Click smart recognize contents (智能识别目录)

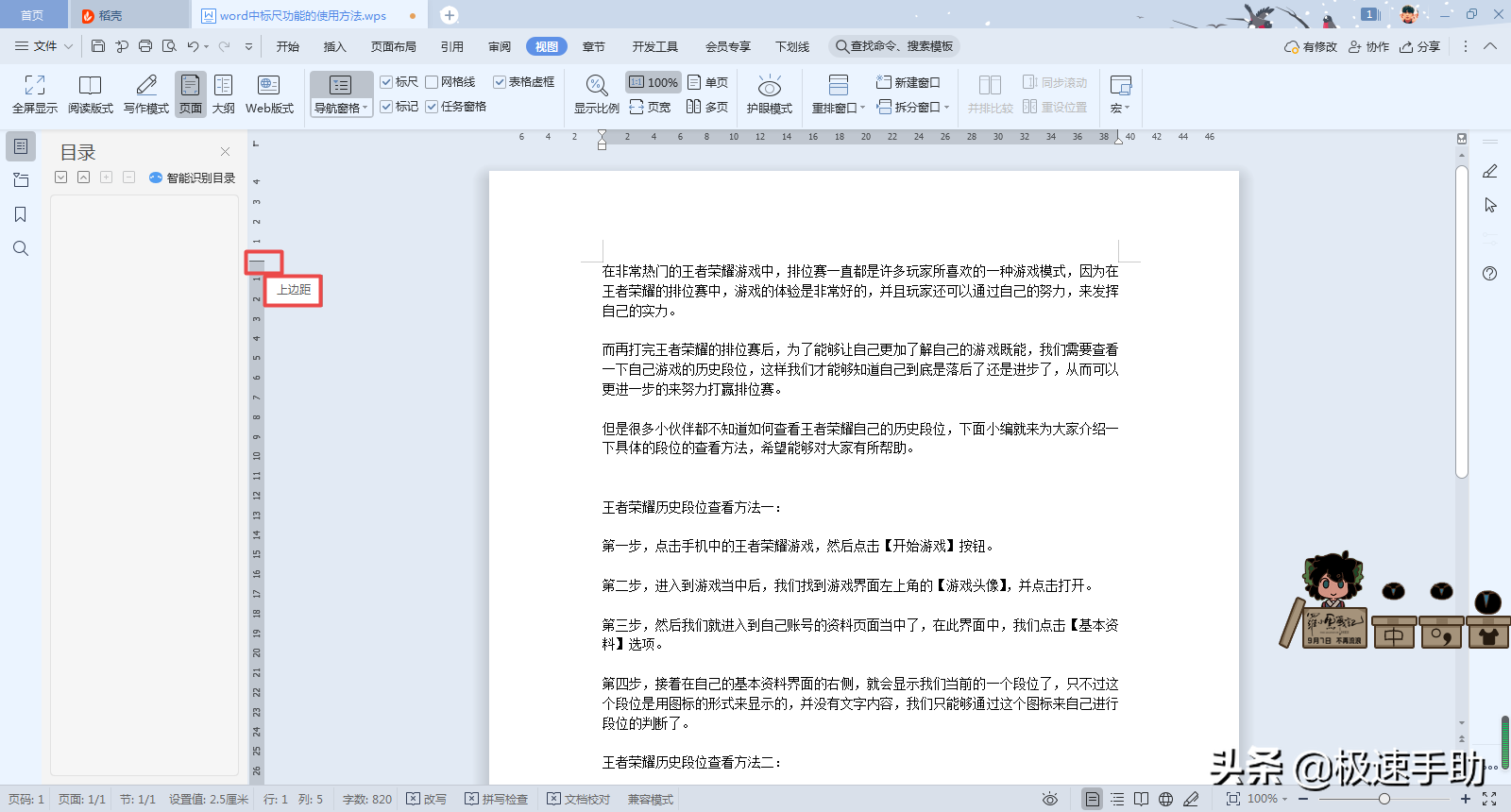pyautogui.click(x=192, y=178)
